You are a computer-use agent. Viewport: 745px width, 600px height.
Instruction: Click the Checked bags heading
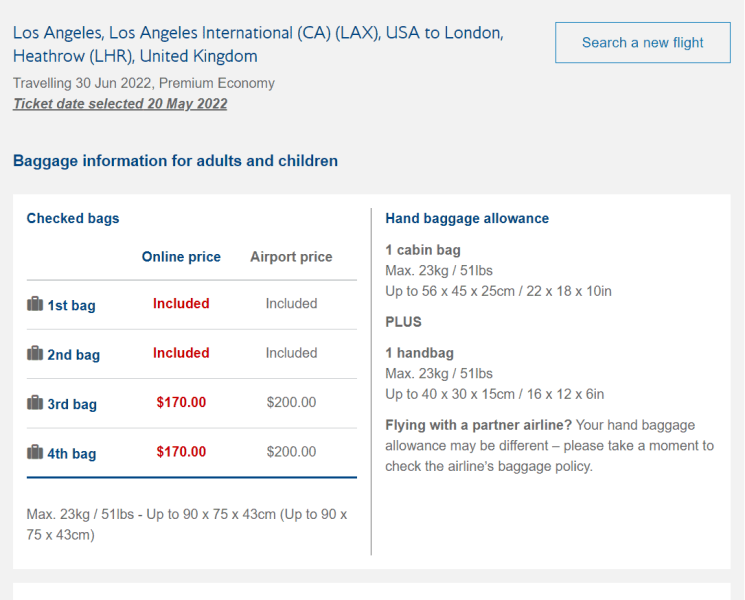pos(73,218)
